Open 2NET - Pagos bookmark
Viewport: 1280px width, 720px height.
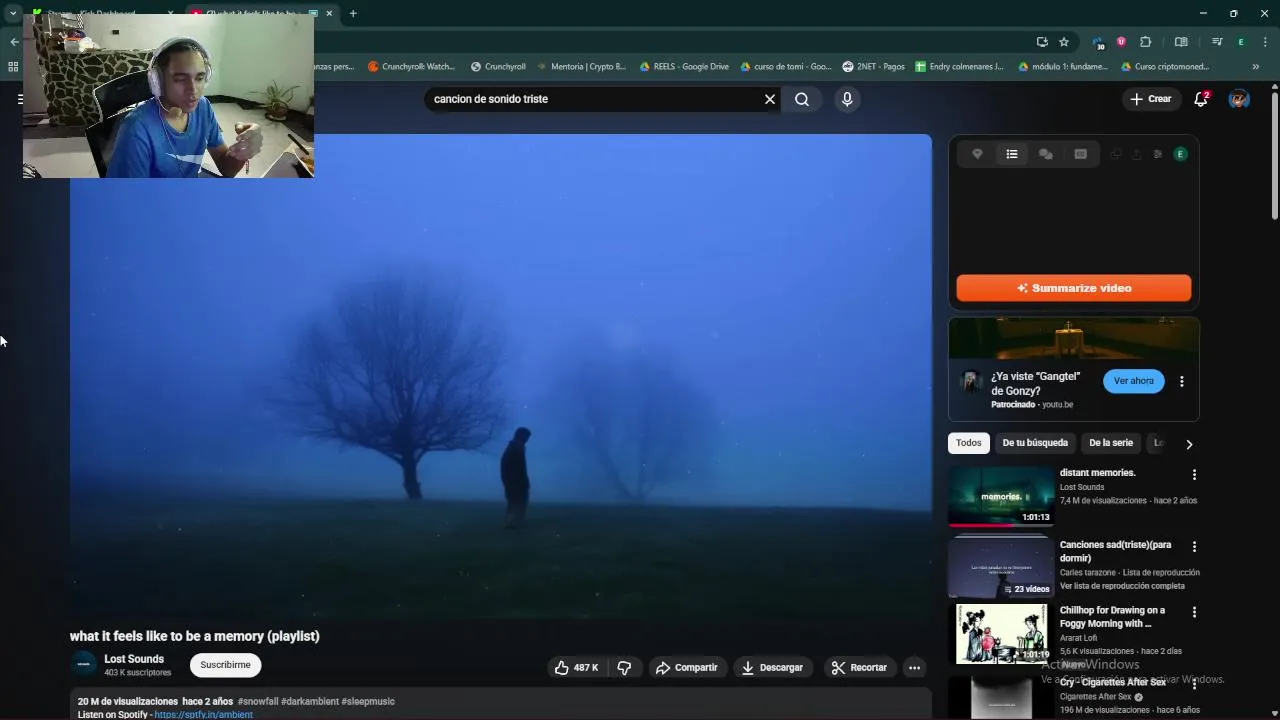tap(873, 67)
